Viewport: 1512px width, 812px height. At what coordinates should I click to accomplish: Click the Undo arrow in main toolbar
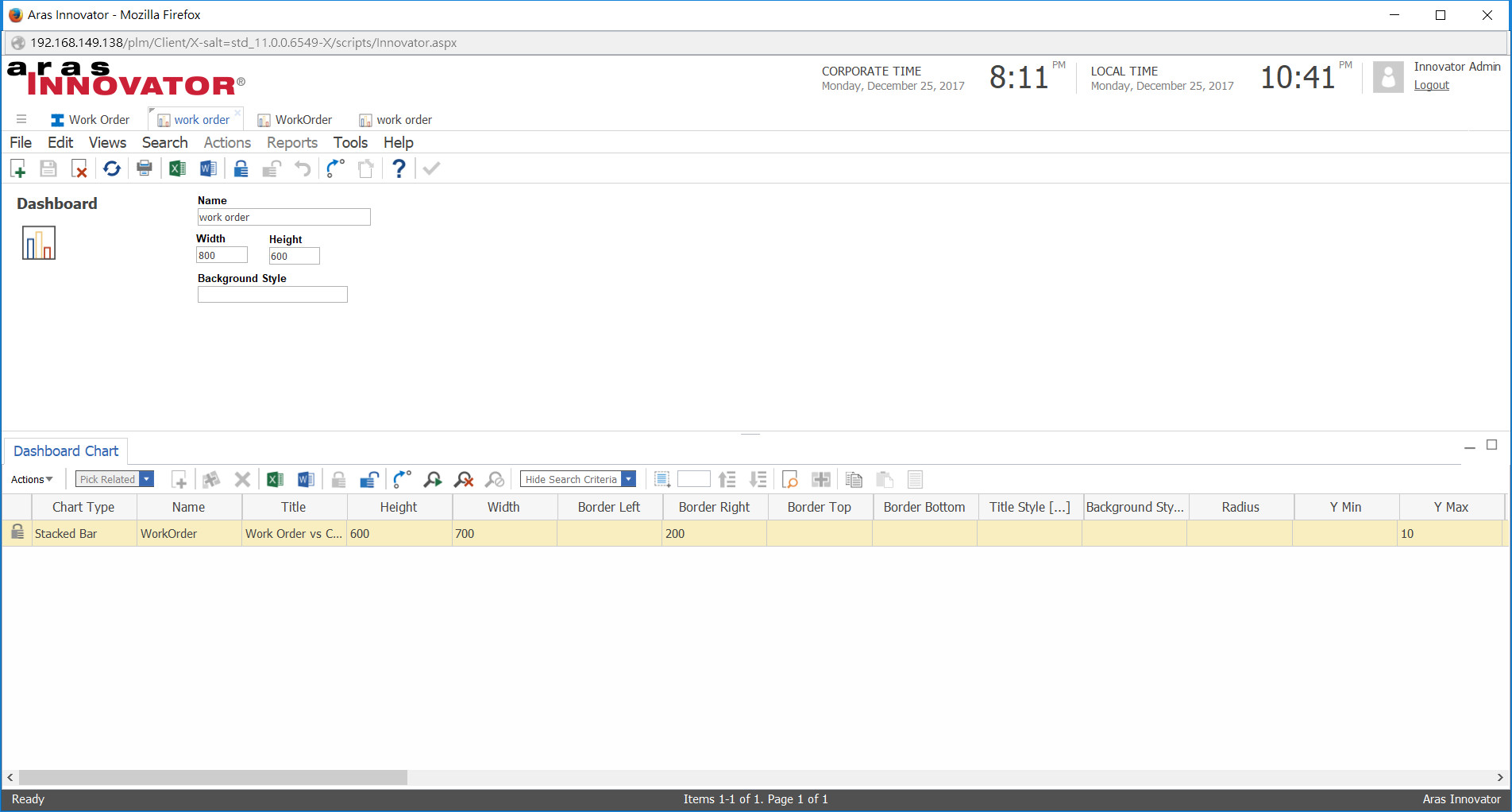click(x=303, y=168)
